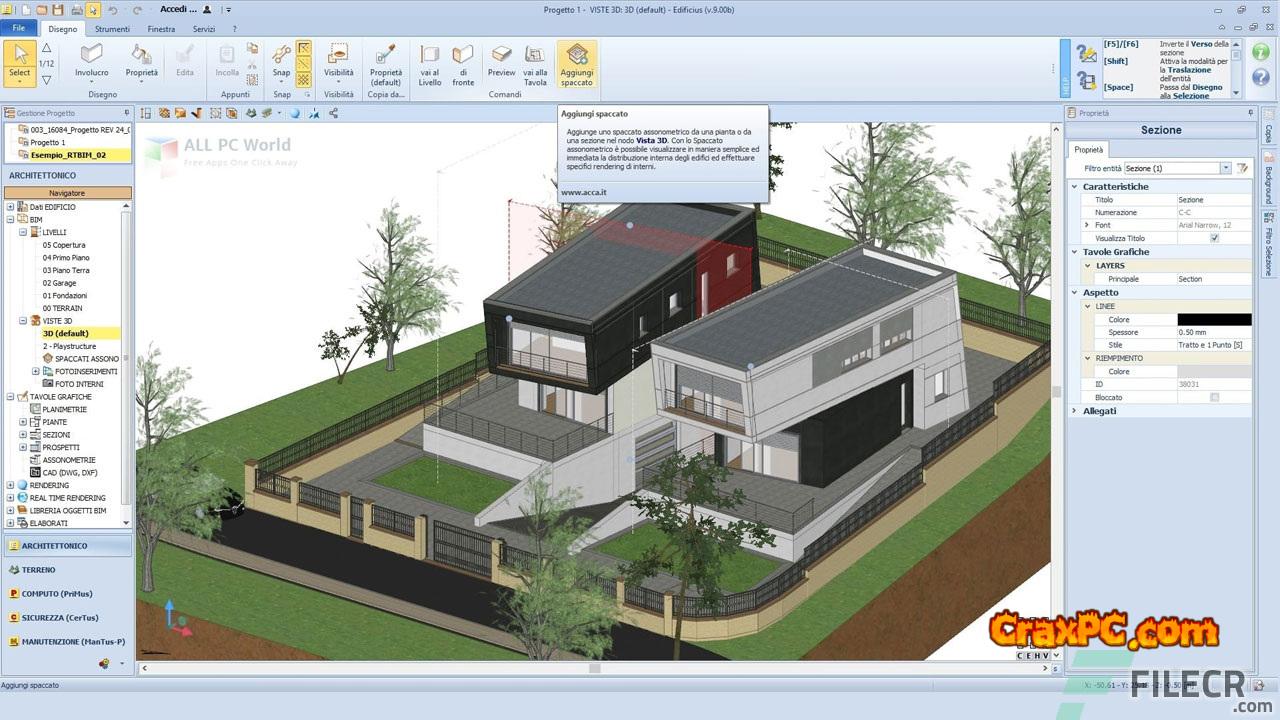Click the Involucro tool in the ribbon
This screenshot has width=1280, height=720.
(92, 61)
